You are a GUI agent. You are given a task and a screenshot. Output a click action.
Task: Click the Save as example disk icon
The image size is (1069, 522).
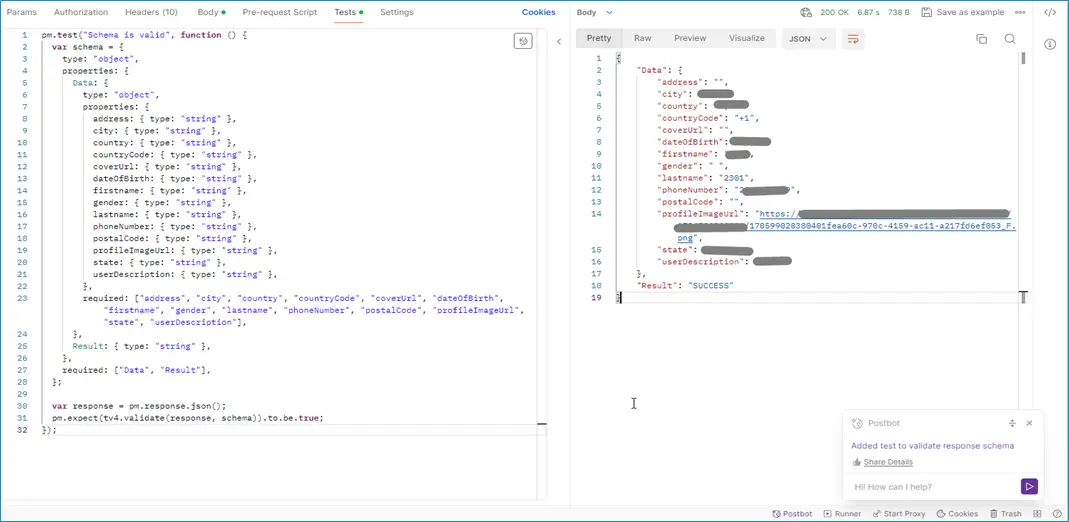pos(927,12)
